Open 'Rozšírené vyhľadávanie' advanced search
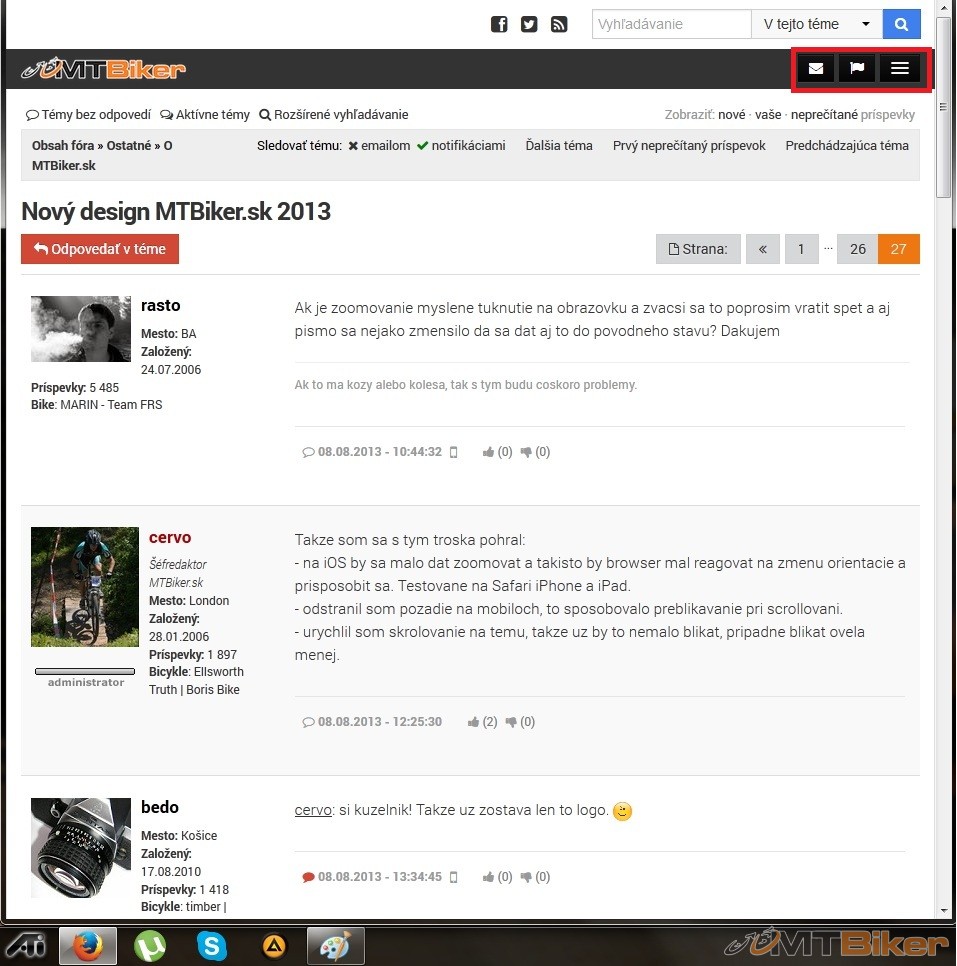 [334, 115]
